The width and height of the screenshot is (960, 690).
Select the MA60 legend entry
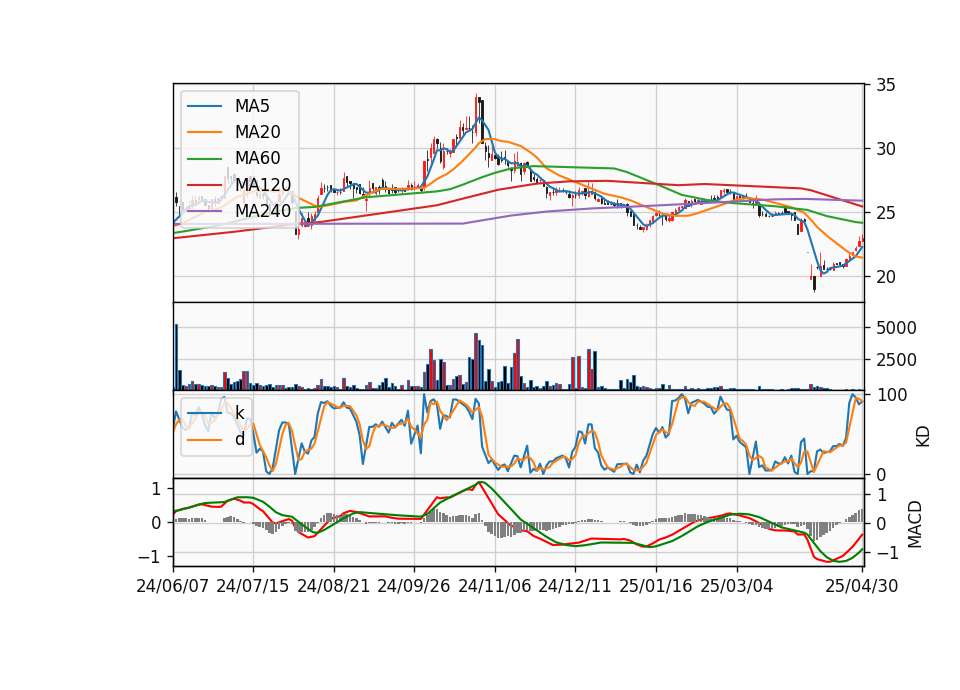(x=257, y=158)
